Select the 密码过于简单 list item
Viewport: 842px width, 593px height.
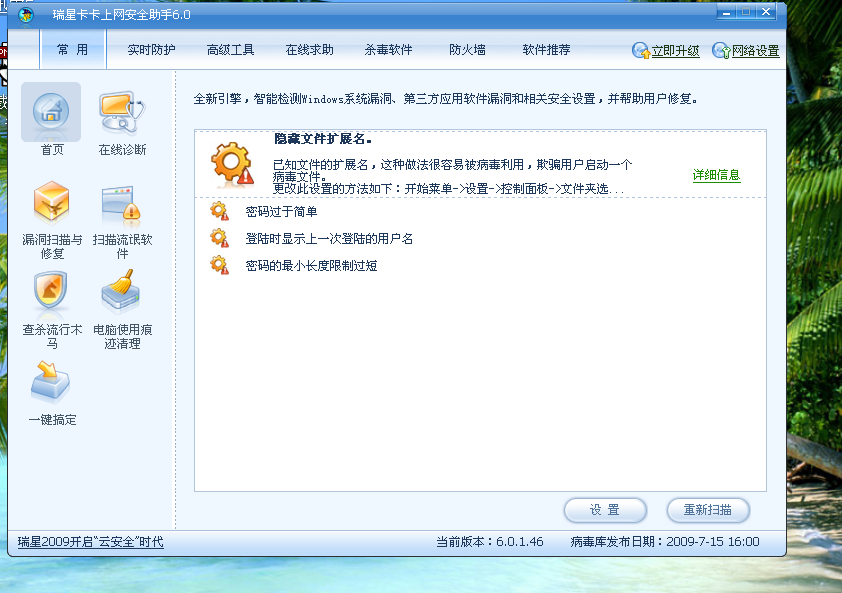click(281, 212)
